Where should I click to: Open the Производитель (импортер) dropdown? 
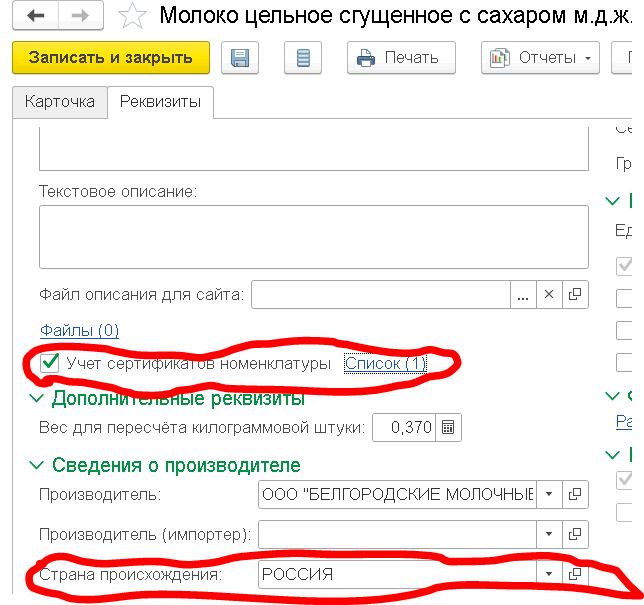click(x=549, y=534)
